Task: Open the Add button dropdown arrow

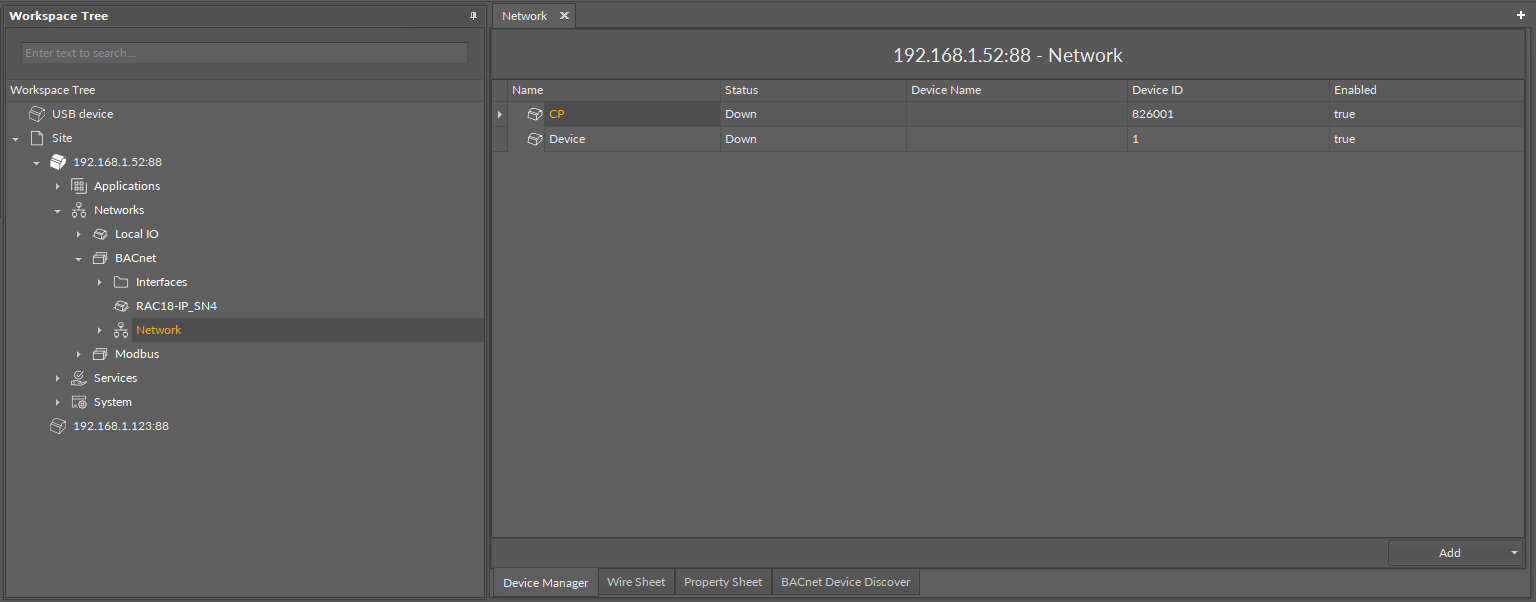Action: point(1512,552)
